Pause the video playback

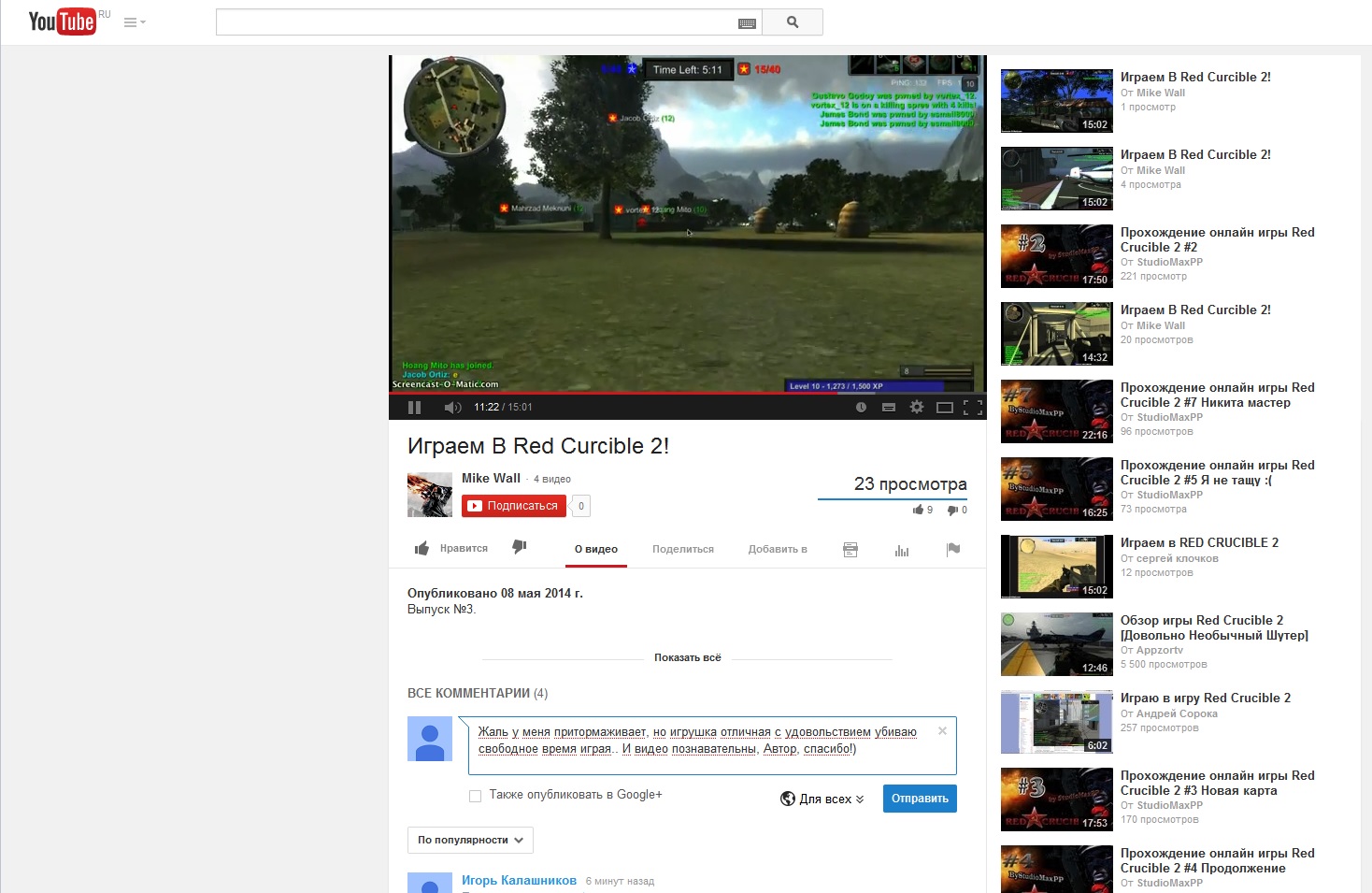click(x=415, y=407)
